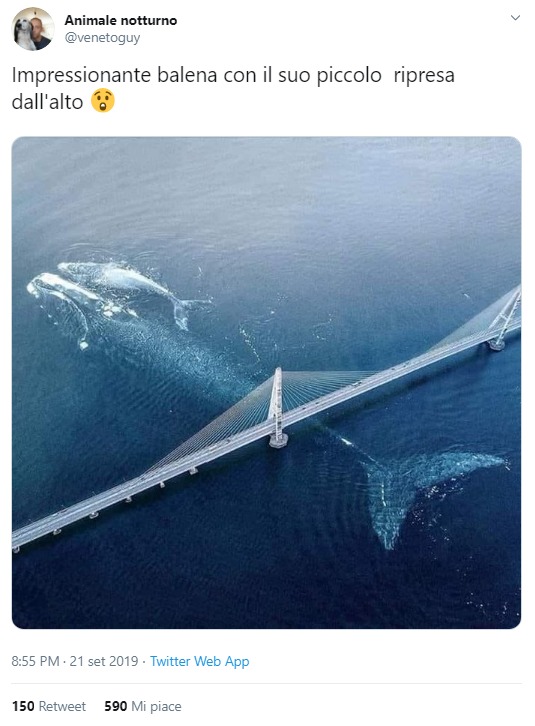This screenshot has width=535, height=726.
Task: Open the whale and bridge photo
Action: point(266,382)
